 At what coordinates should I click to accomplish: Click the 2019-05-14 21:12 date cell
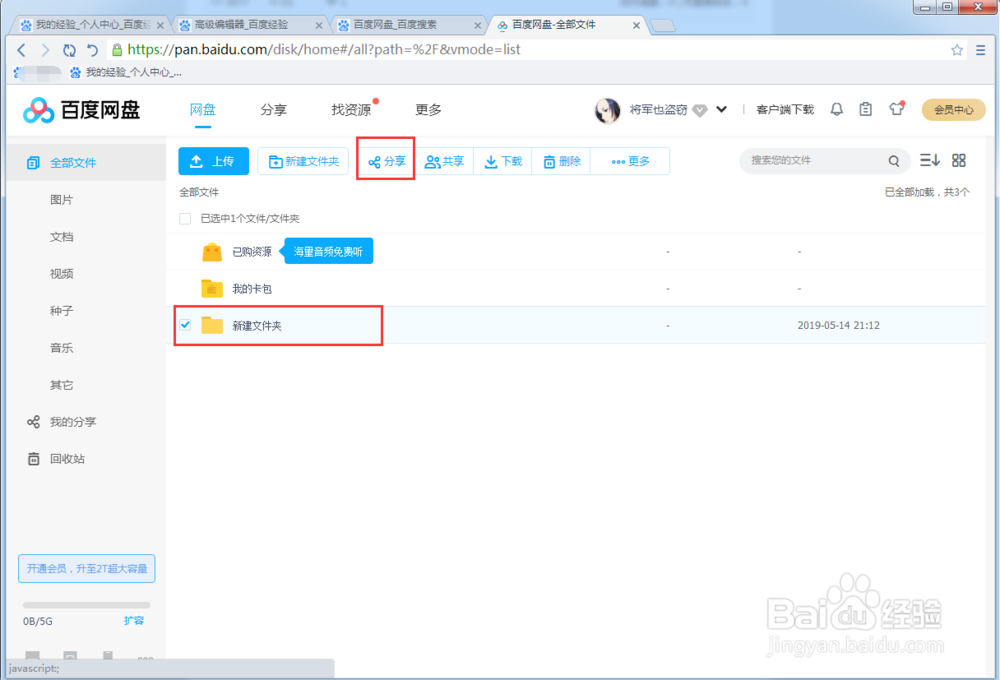[x=839, y=325]
